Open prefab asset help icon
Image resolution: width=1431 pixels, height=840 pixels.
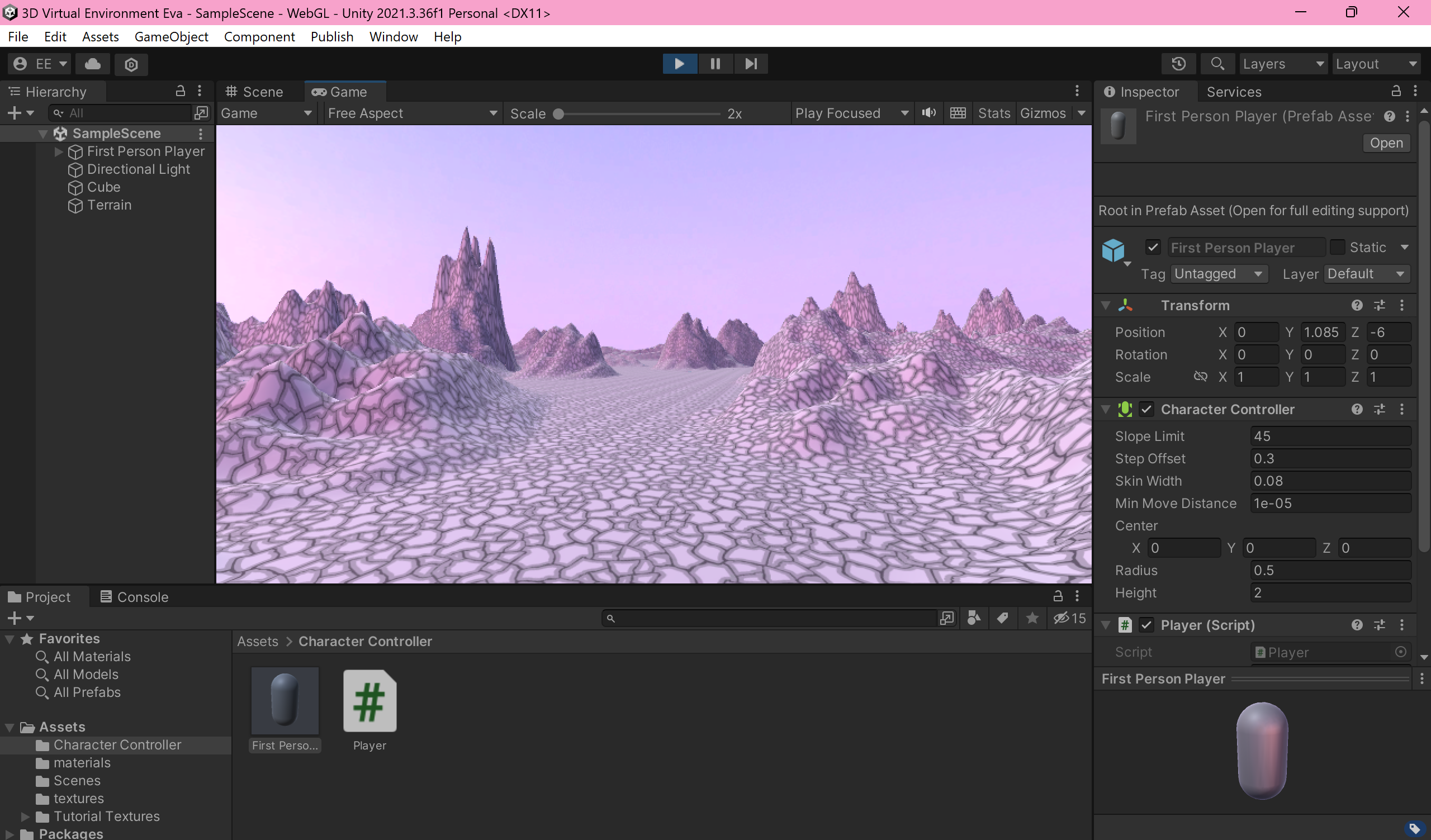click(1390, 116)
